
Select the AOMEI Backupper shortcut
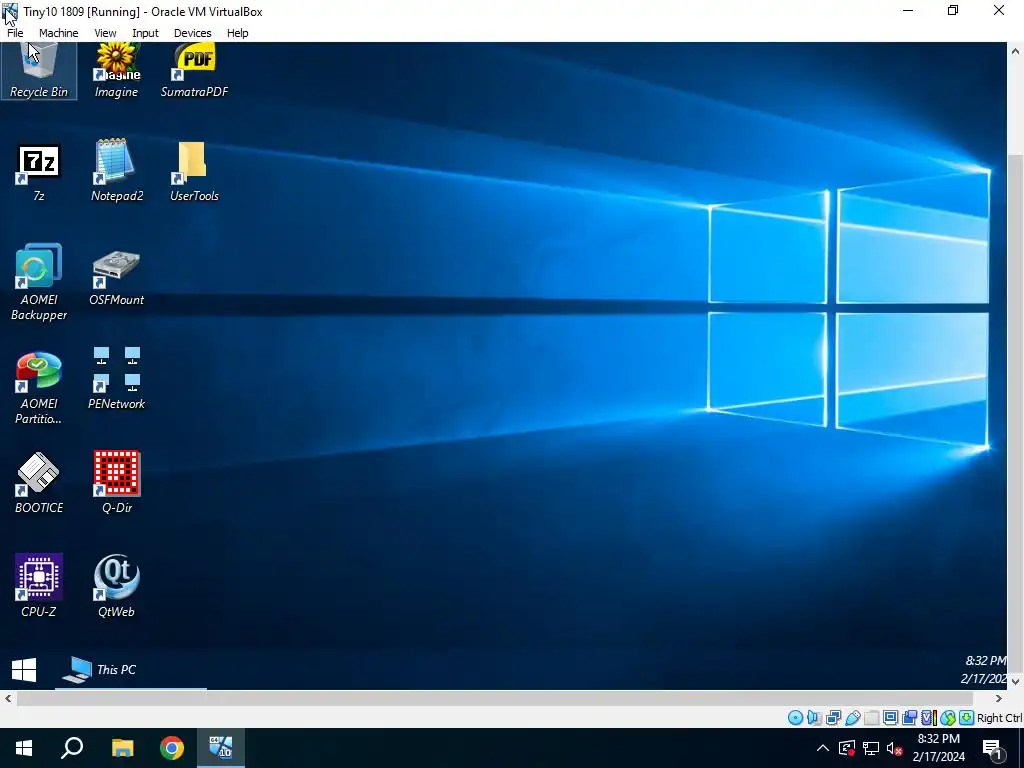39,282
